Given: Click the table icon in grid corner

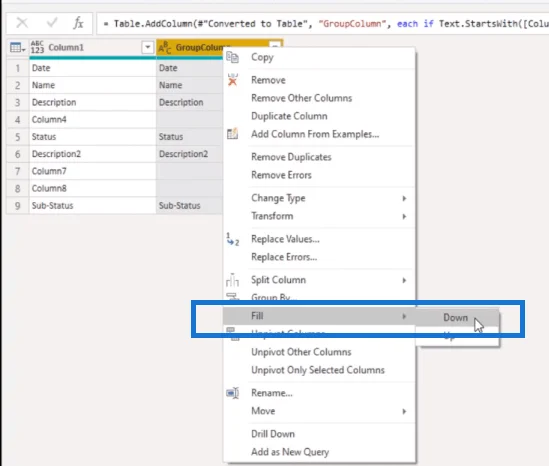Looking at the screenshot, I should pyautogui.click(x=18, y=47).
